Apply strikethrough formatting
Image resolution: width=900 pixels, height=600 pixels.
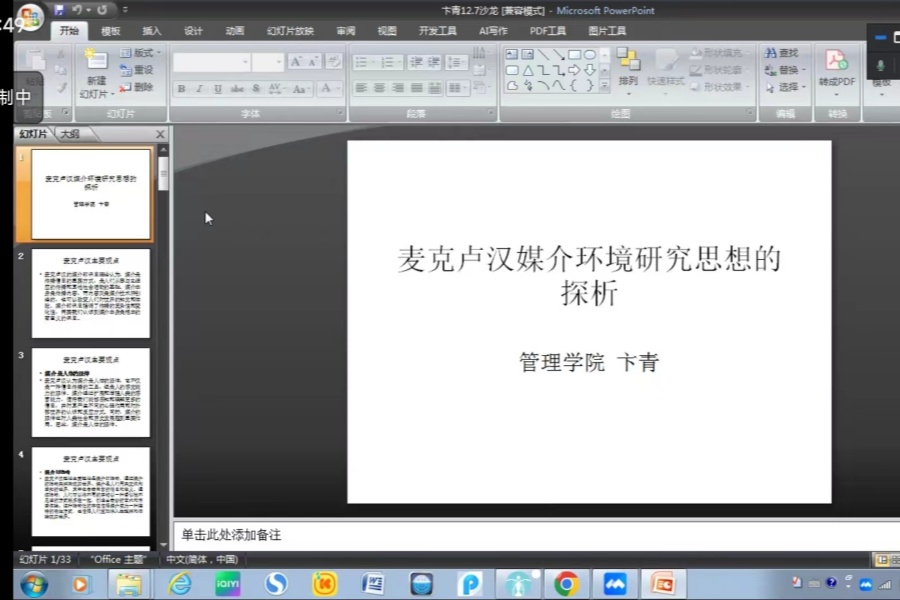coord(237,88)
